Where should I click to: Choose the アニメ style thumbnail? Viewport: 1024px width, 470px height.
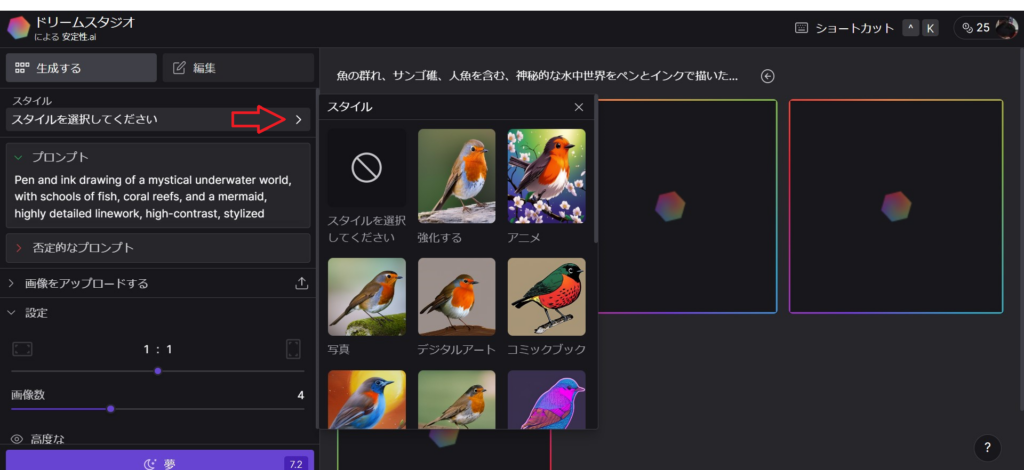pyautogui.click(x=546, y=176)
